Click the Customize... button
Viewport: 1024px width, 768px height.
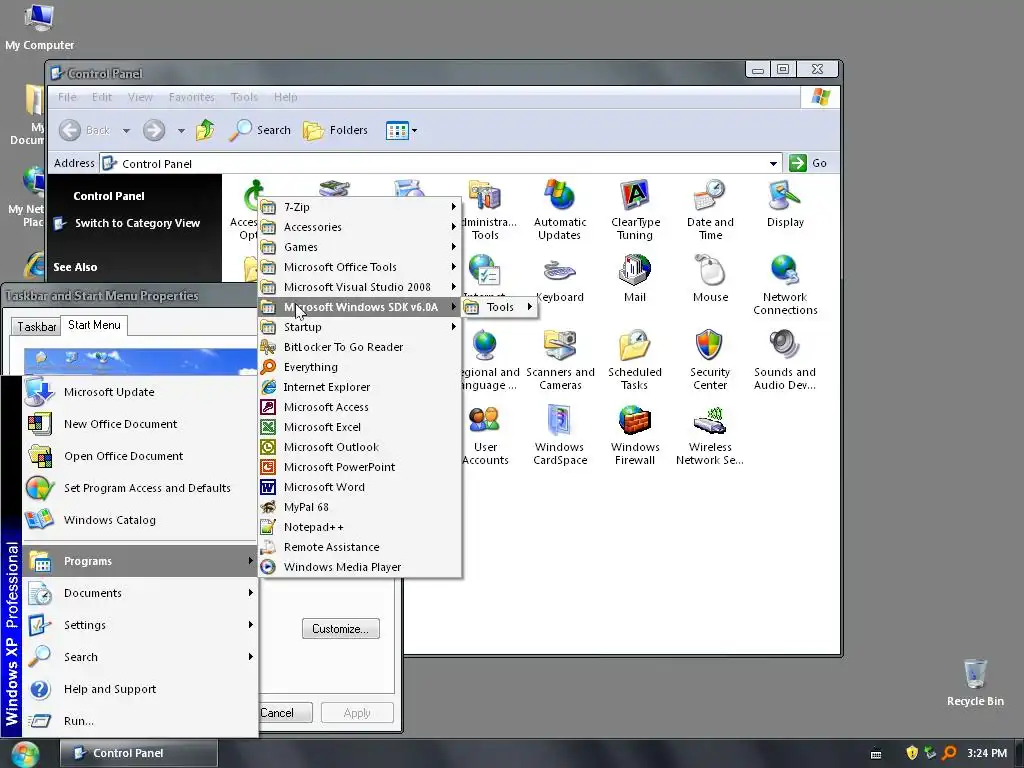(x=340, y=629)
